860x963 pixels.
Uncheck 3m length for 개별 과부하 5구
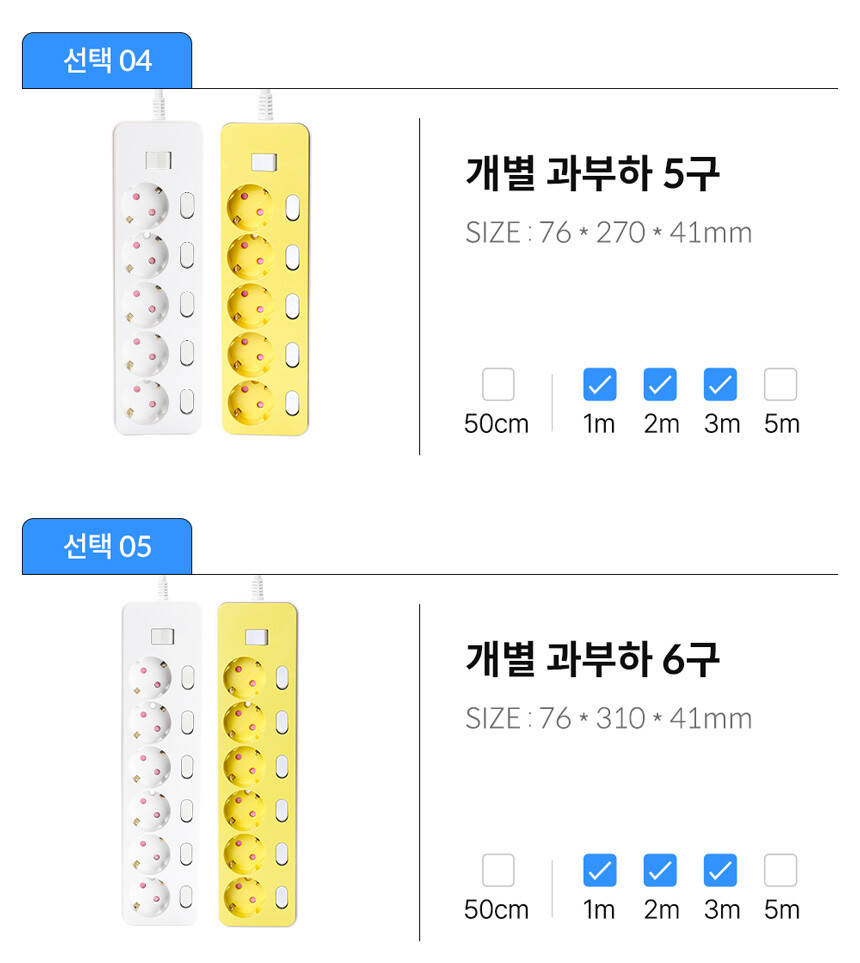[720, 385]
